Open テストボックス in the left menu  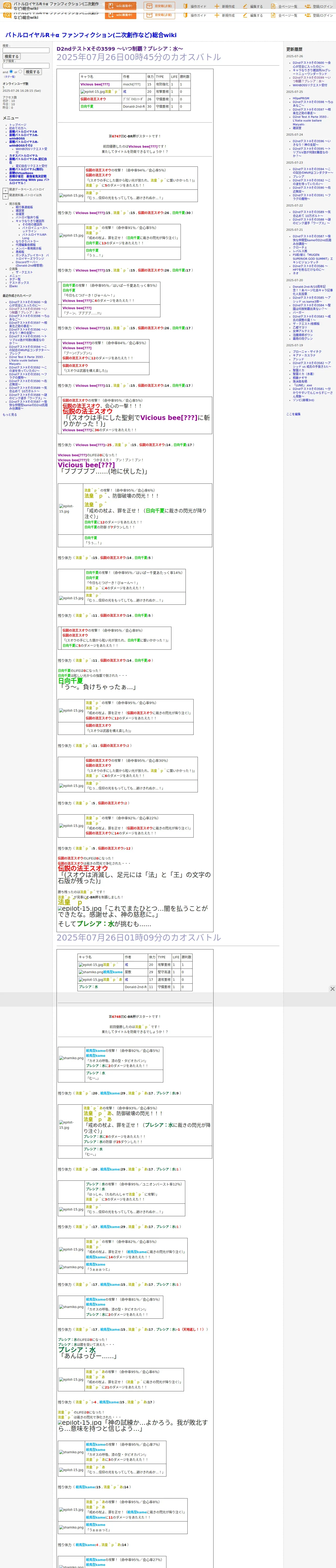point(19,283)
